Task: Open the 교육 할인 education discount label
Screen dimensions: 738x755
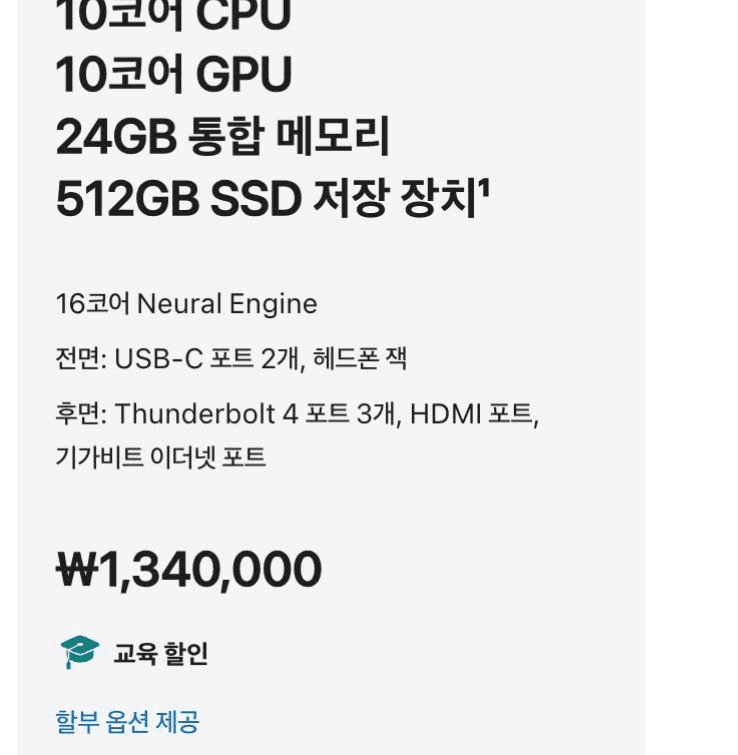Action: (161, 654)
